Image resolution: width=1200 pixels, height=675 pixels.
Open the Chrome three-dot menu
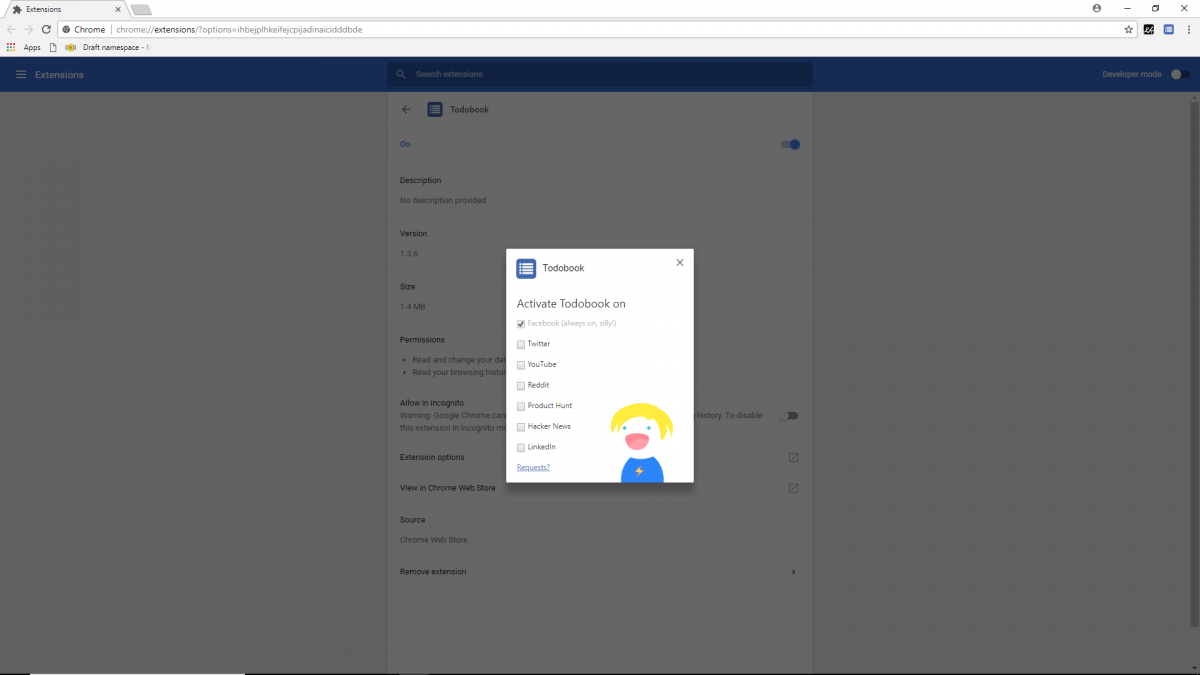pyautogui.click(x=1188, y=29)
